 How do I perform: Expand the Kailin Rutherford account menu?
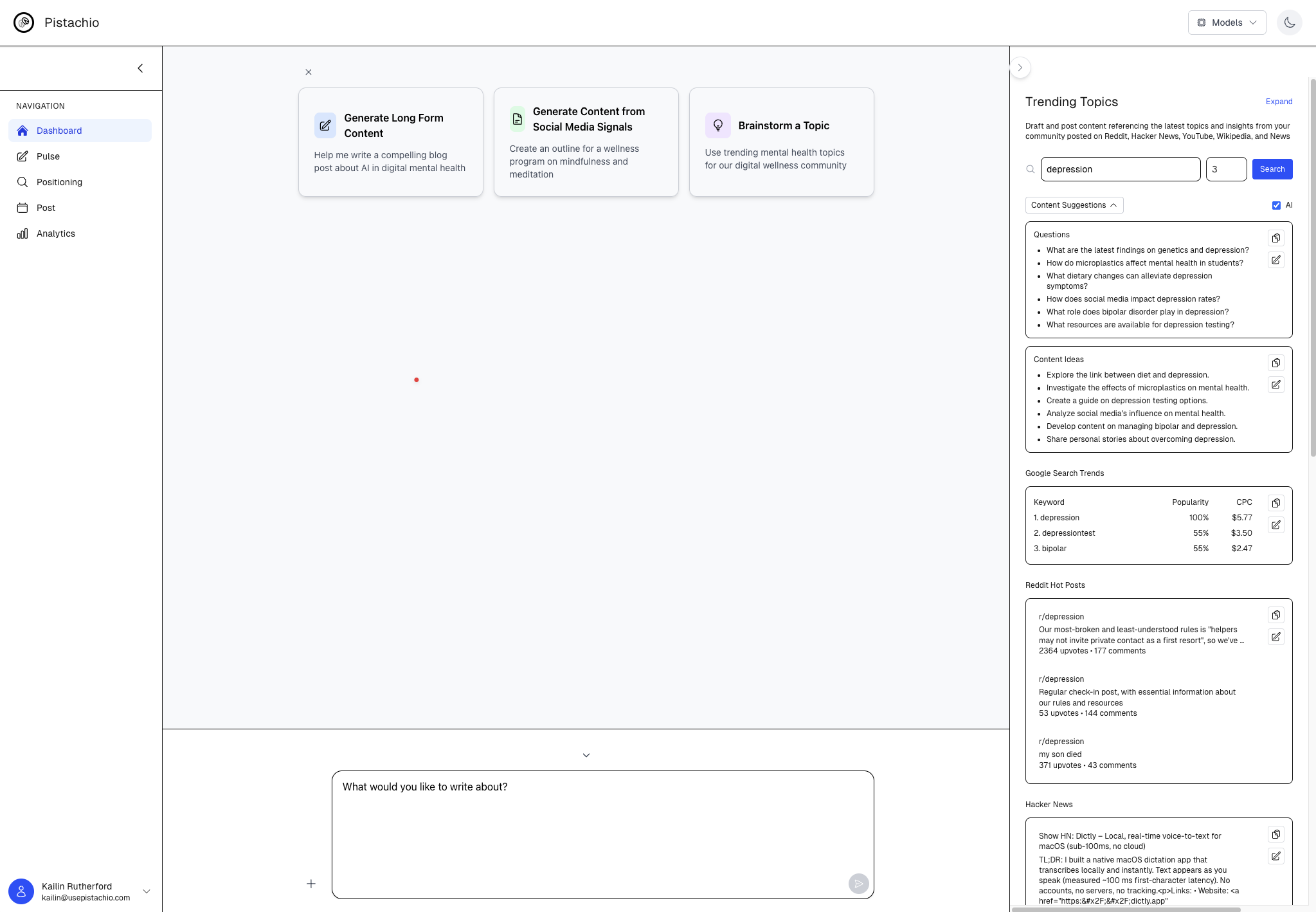[x=147, y=891]
